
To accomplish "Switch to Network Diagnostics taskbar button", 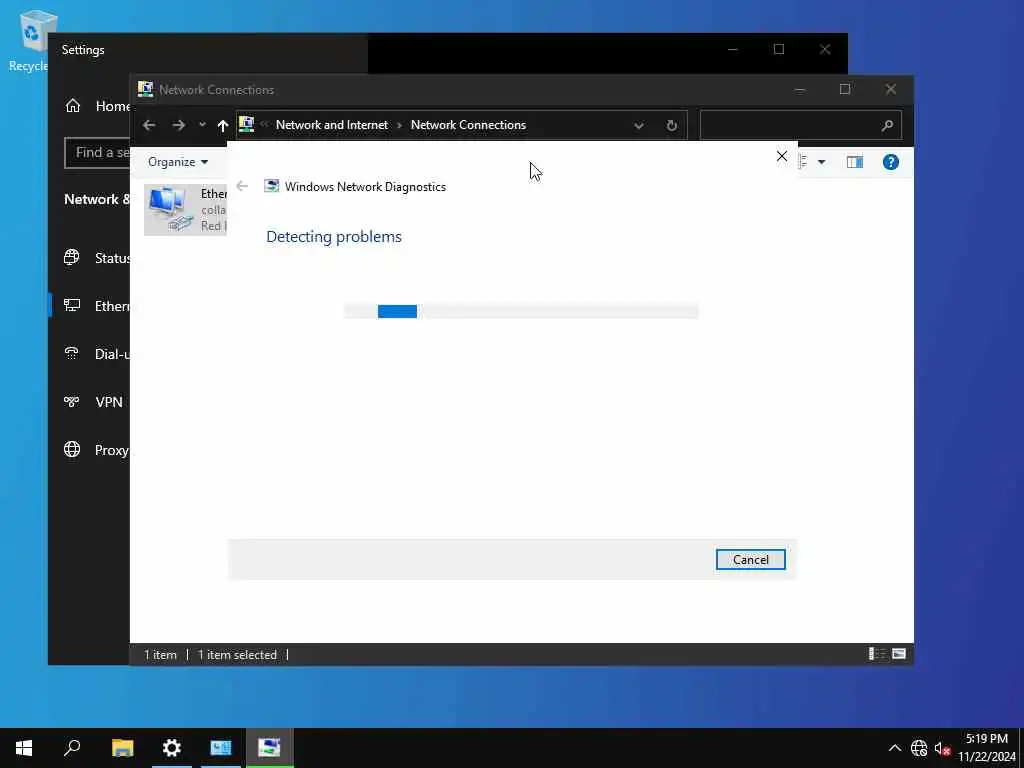I will (269, 748).
